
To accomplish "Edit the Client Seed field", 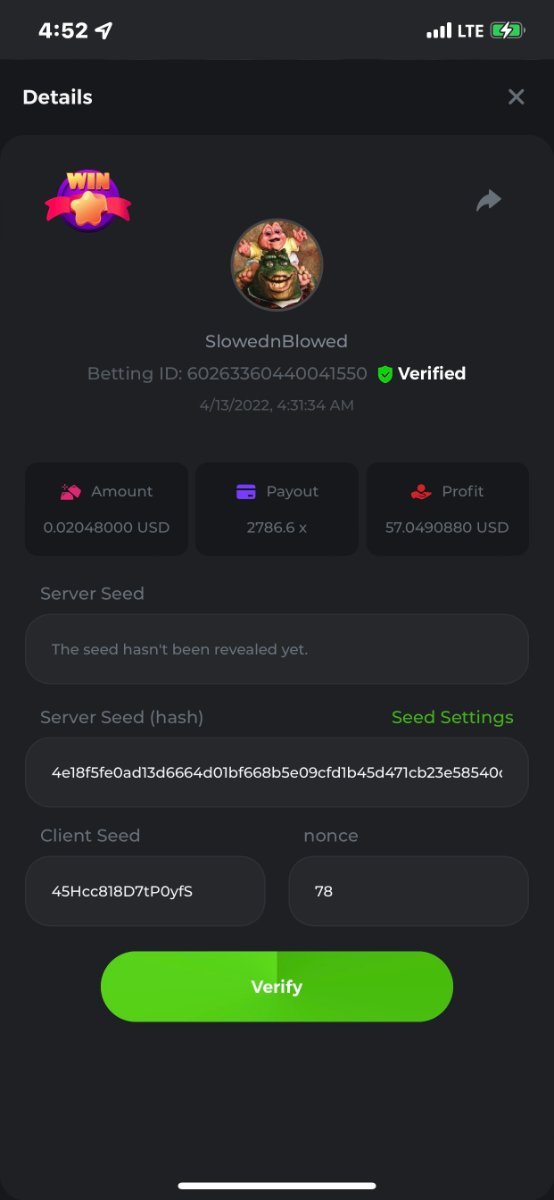I will click(x=145, y=891).
